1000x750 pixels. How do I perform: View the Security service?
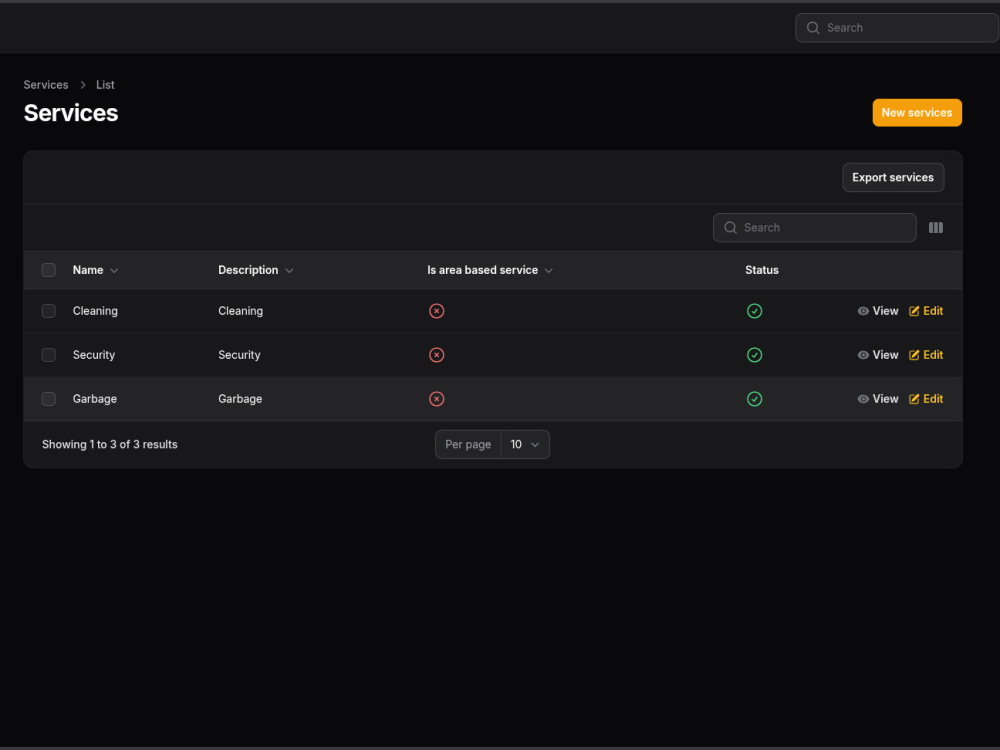(878, 355)
